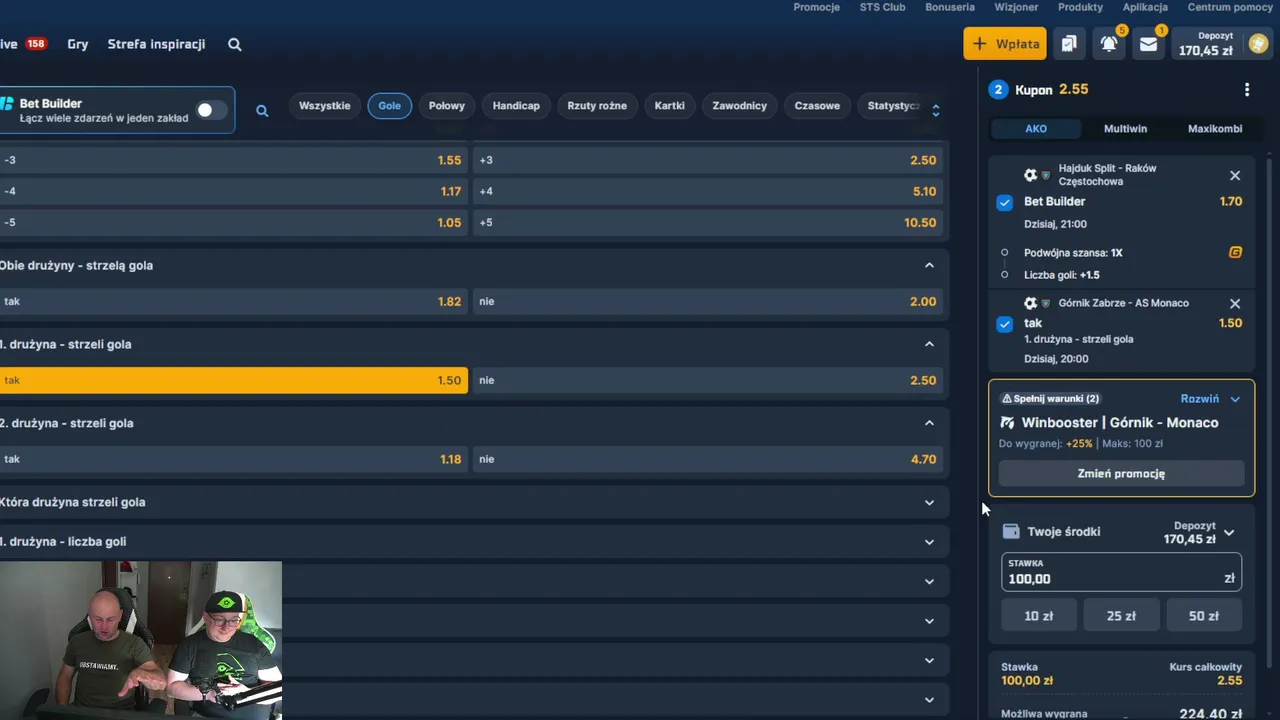Viewport: 1280px width, 720px height.
Task: Uncheck the Górnik Zabrze 'tak' selection checkbox
Action: click(x=1005, y=324)
